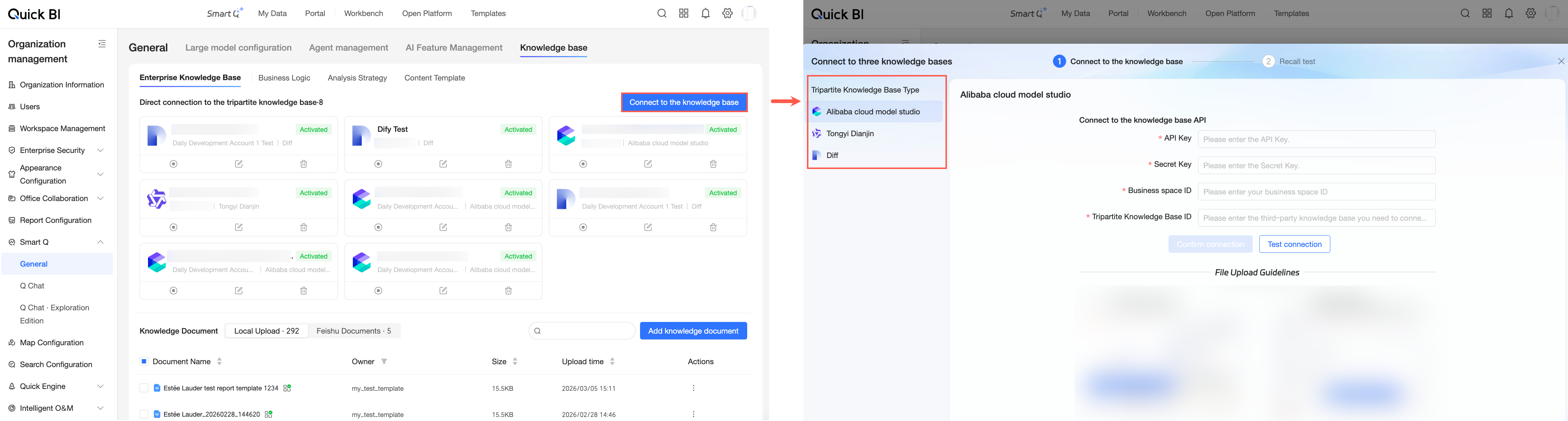The height and width of the screenshot is (421, 1568).
Task: Open the more actions menu for Estée Lauder test report template 1234
Action: pos(693,388)
